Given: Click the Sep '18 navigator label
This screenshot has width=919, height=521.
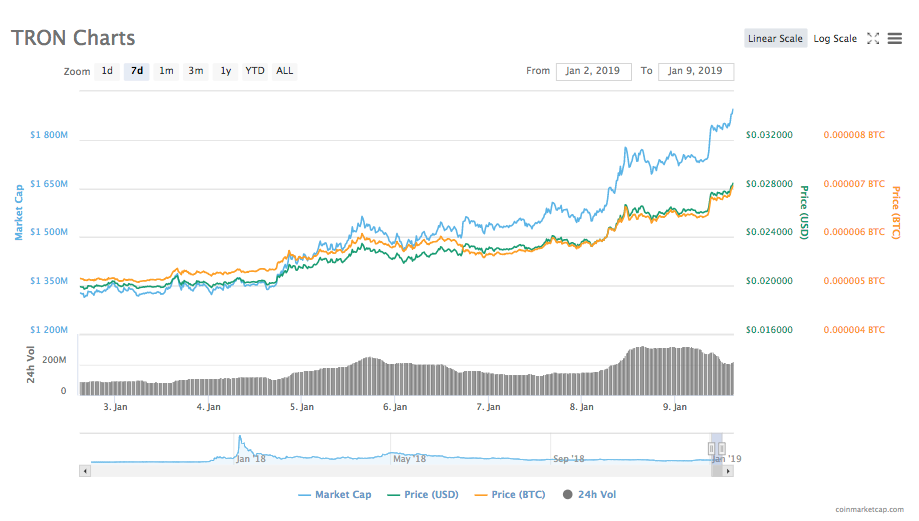Looking at the screenshot, I should click(569, 459).
